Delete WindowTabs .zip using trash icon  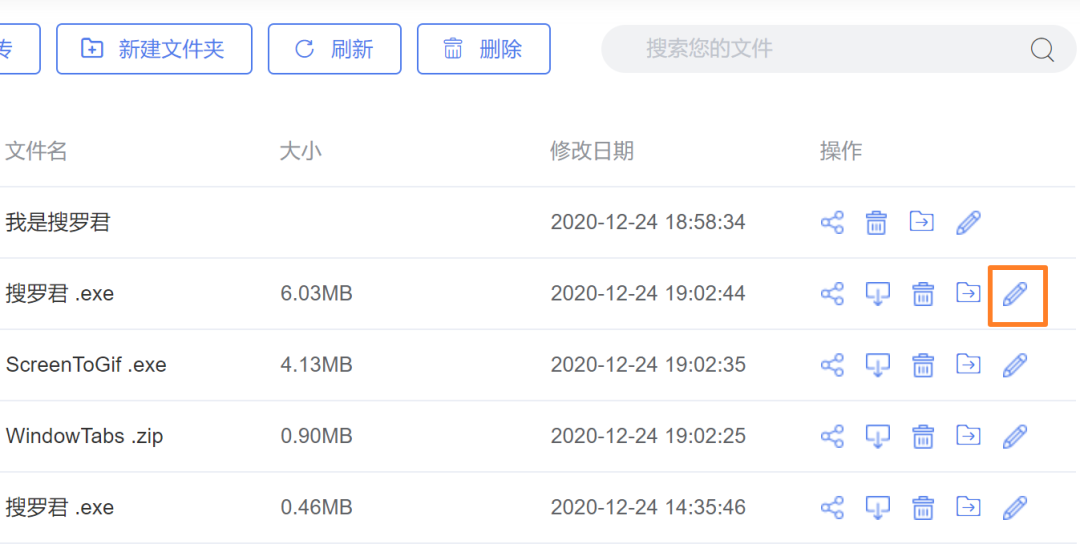923,437
